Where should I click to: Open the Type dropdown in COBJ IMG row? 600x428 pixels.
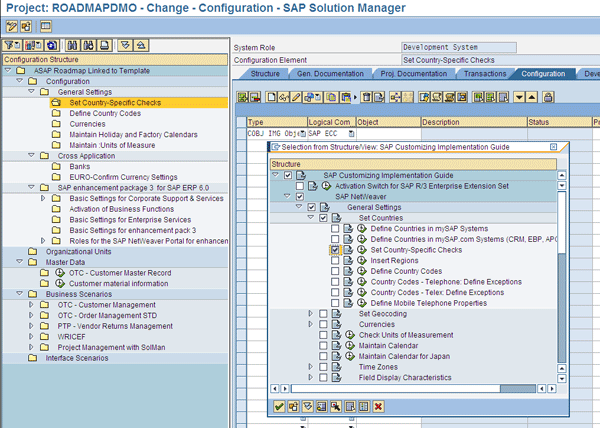click(x=303, y=133)
